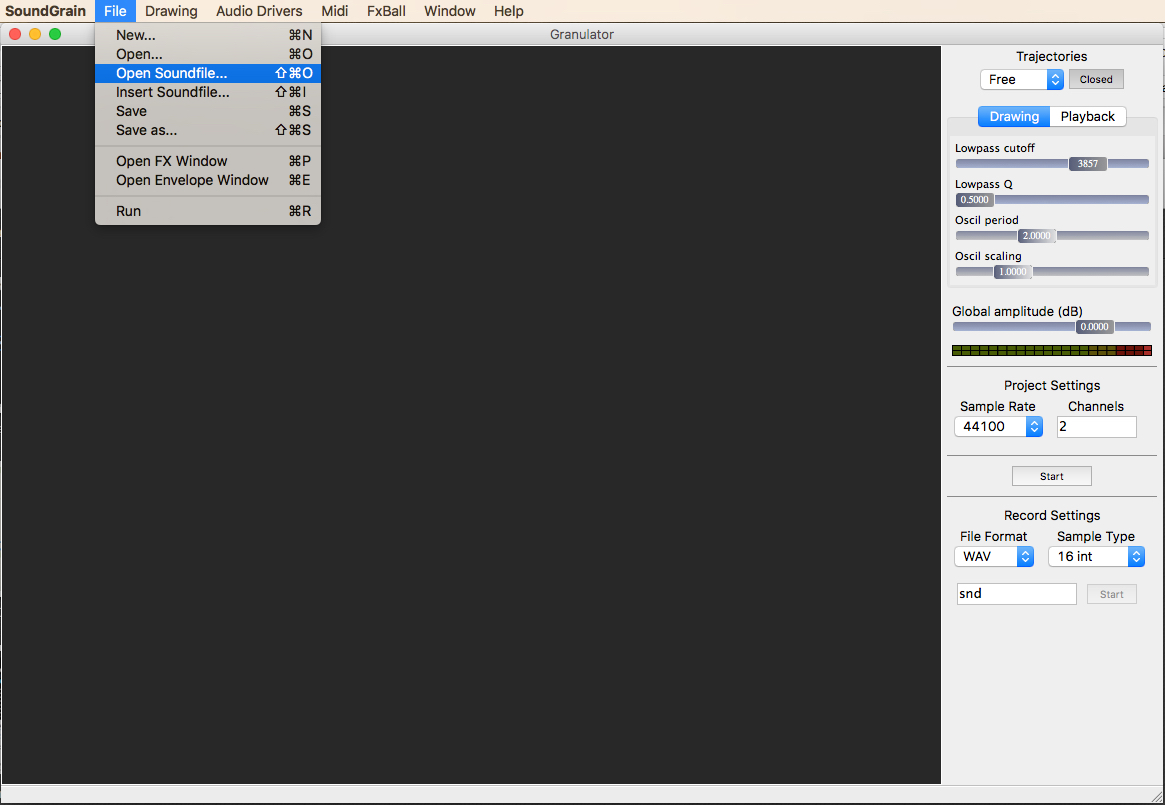Open the Envelope Window menu item
Viewport: 1165px width, 805px height.
point(191,180)
